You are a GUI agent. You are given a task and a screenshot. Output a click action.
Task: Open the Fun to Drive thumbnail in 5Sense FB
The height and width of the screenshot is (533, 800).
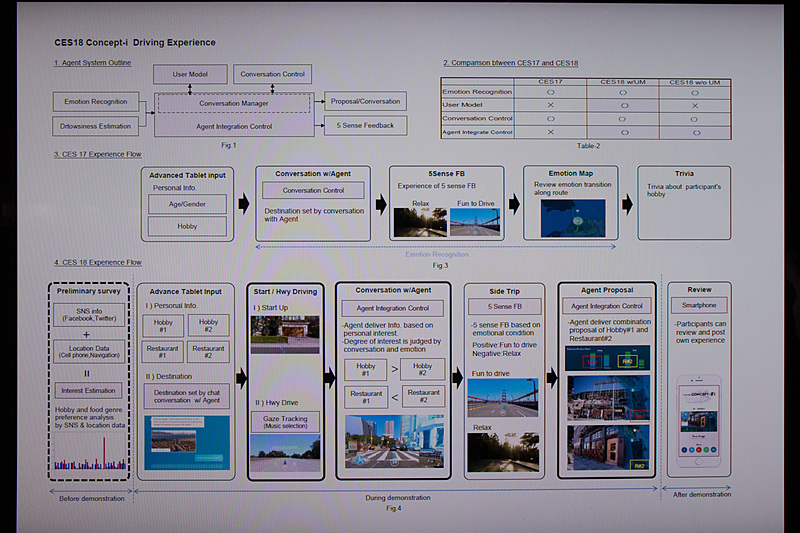[x=475, y=222]
